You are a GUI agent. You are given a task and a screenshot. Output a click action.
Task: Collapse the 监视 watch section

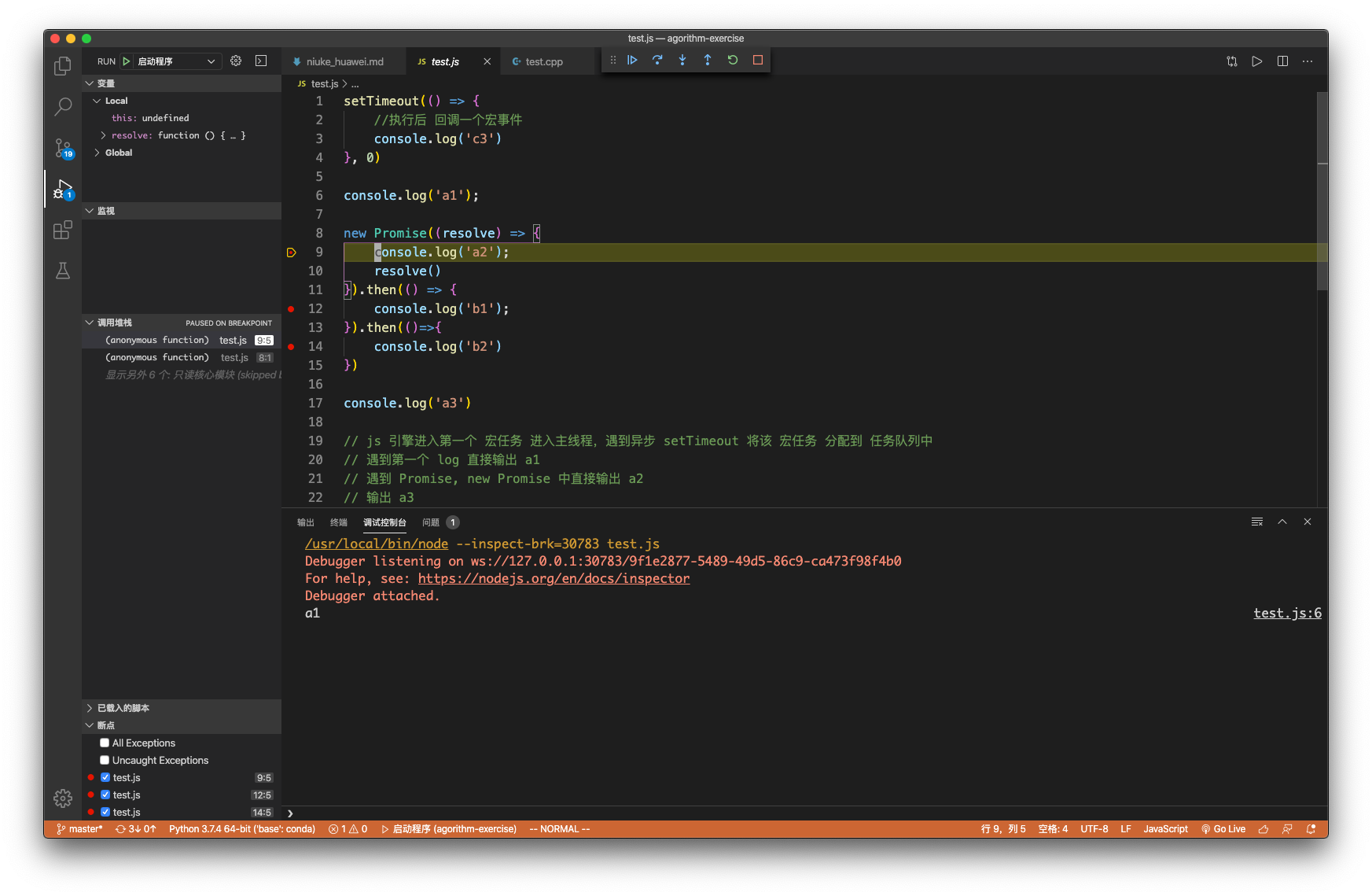[x=182, y=211]
